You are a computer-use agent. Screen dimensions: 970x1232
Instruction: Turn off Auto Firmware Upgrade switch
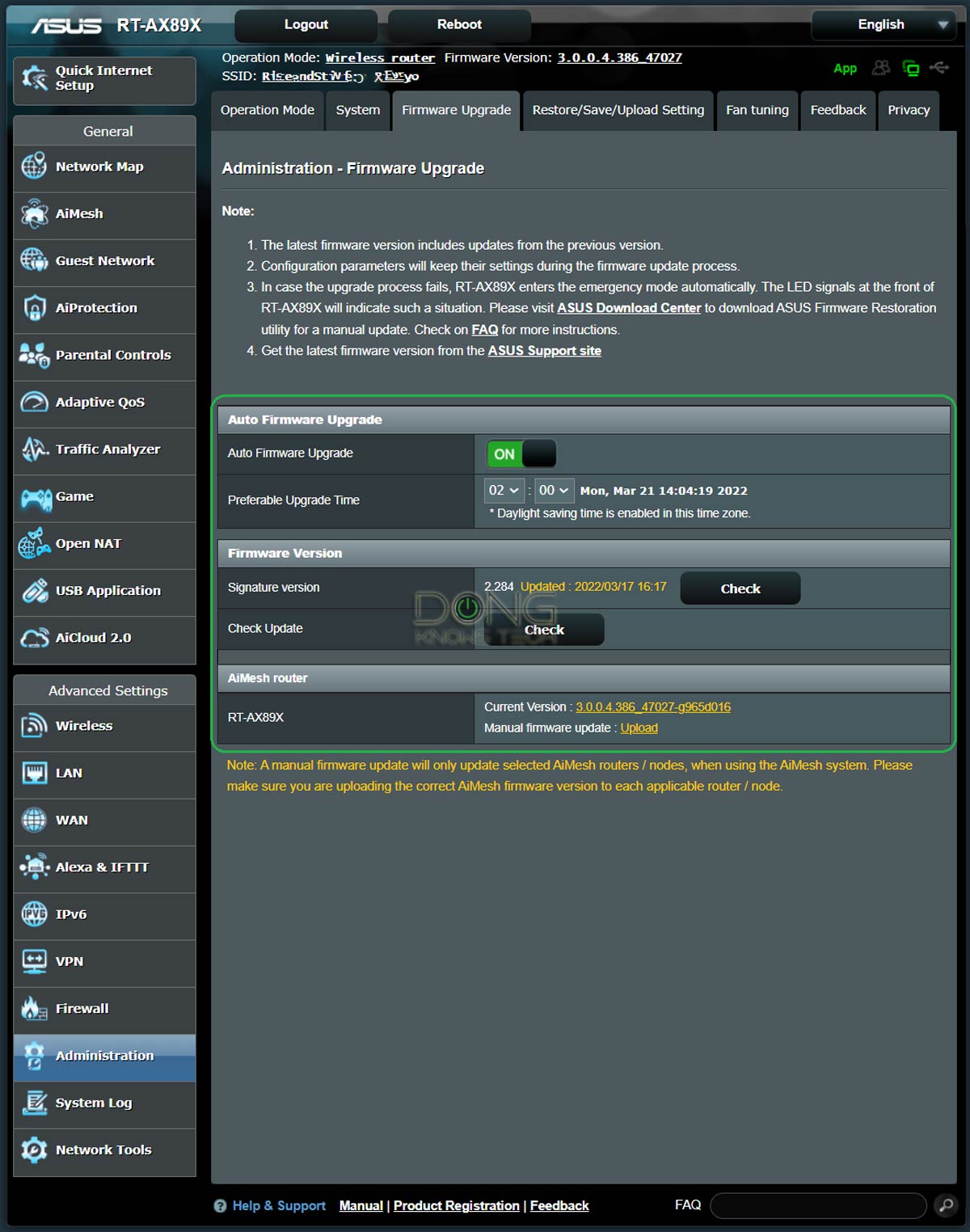point(521,454)
